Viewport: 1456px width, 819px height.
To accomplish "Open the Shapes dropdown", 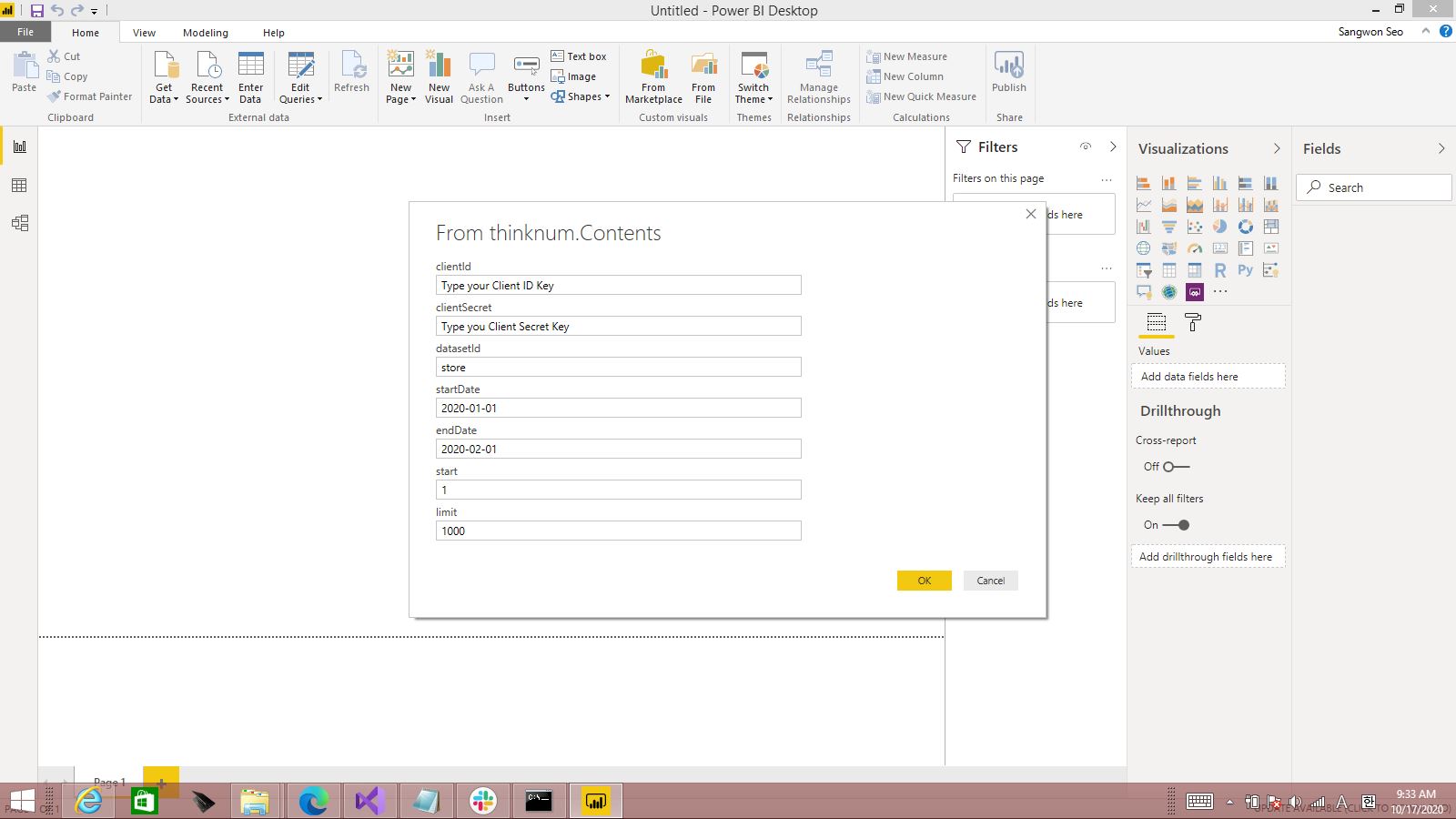I will point(581,96).
